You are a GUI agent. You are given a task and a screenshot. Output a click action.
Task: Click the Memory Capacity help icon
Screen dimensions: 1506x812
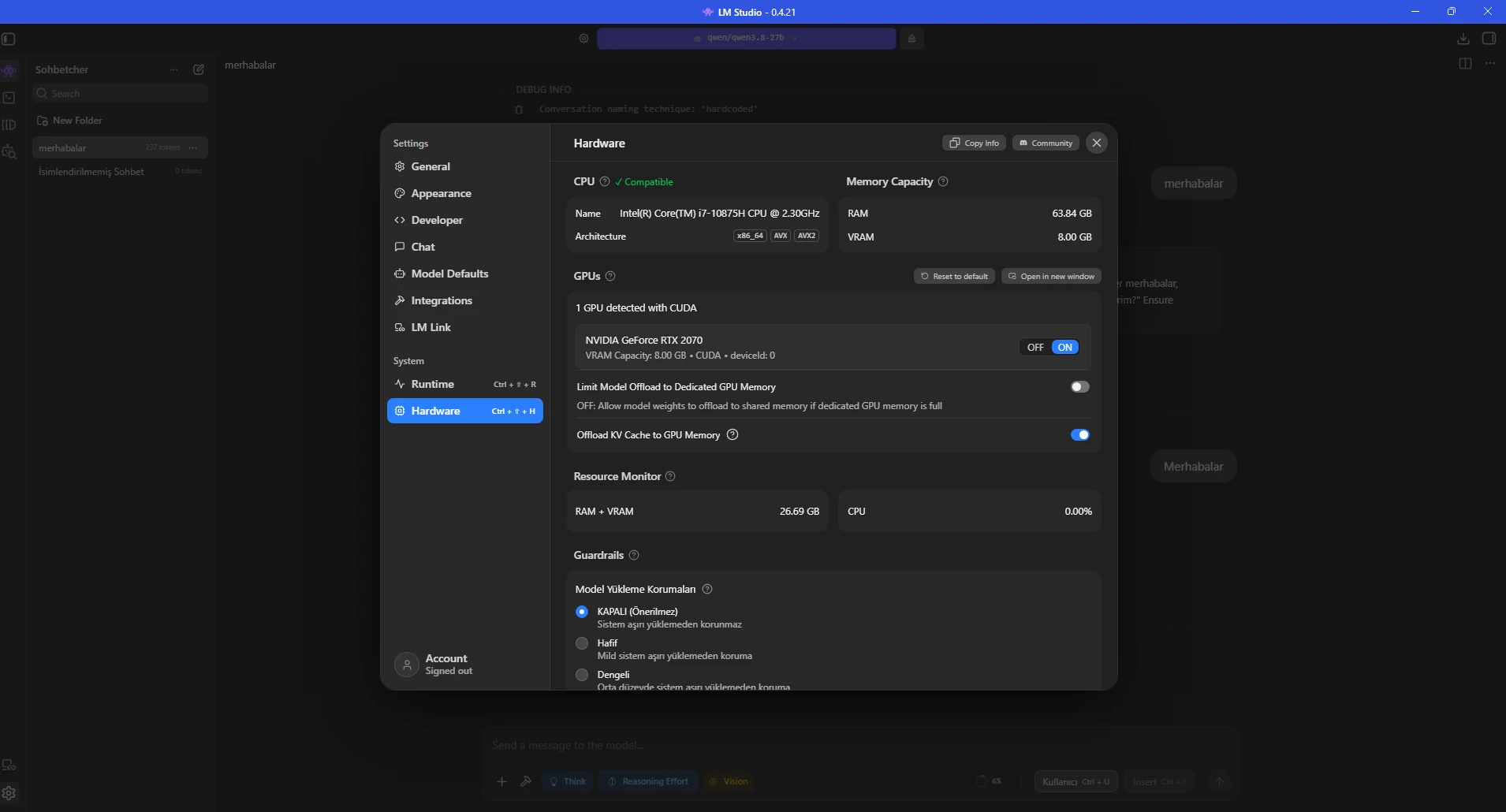[943, 181]
